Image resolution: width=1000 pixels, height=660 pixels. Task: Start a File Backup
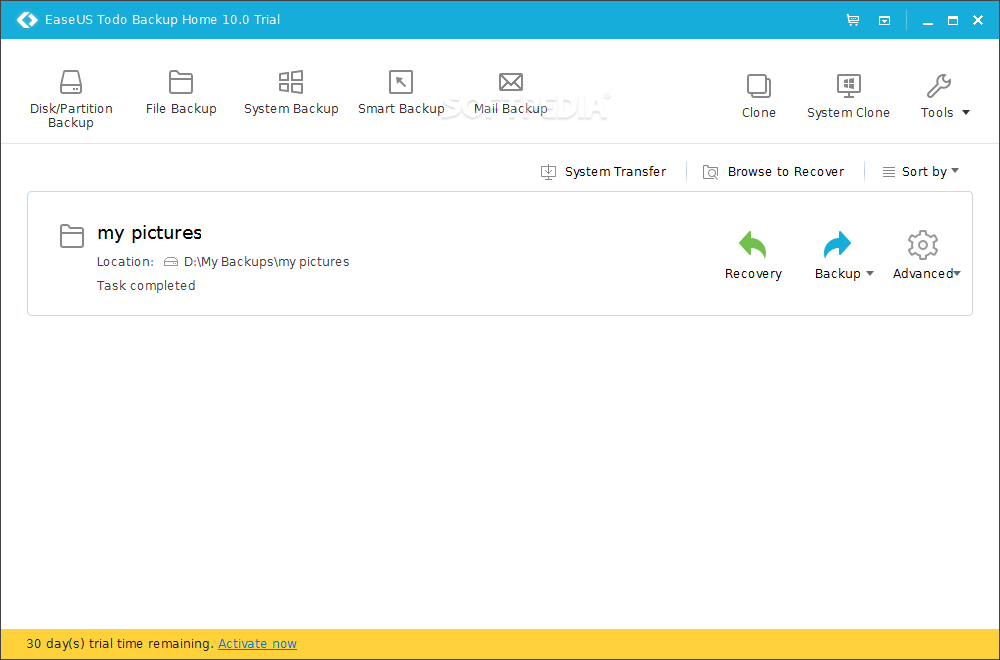(x=181, y=92)
